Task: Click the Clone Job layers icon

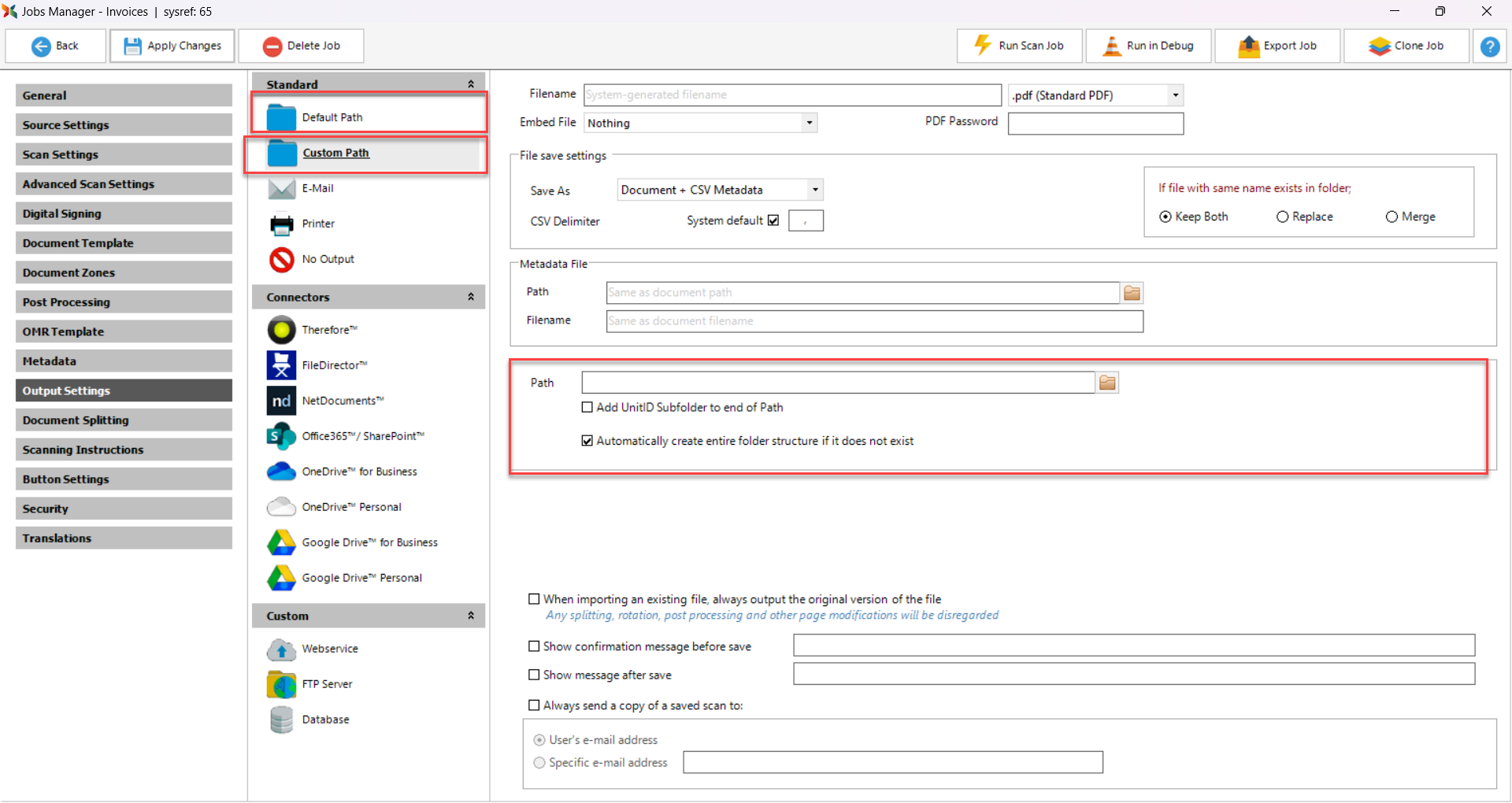Action: click(x=1379, y=46)
